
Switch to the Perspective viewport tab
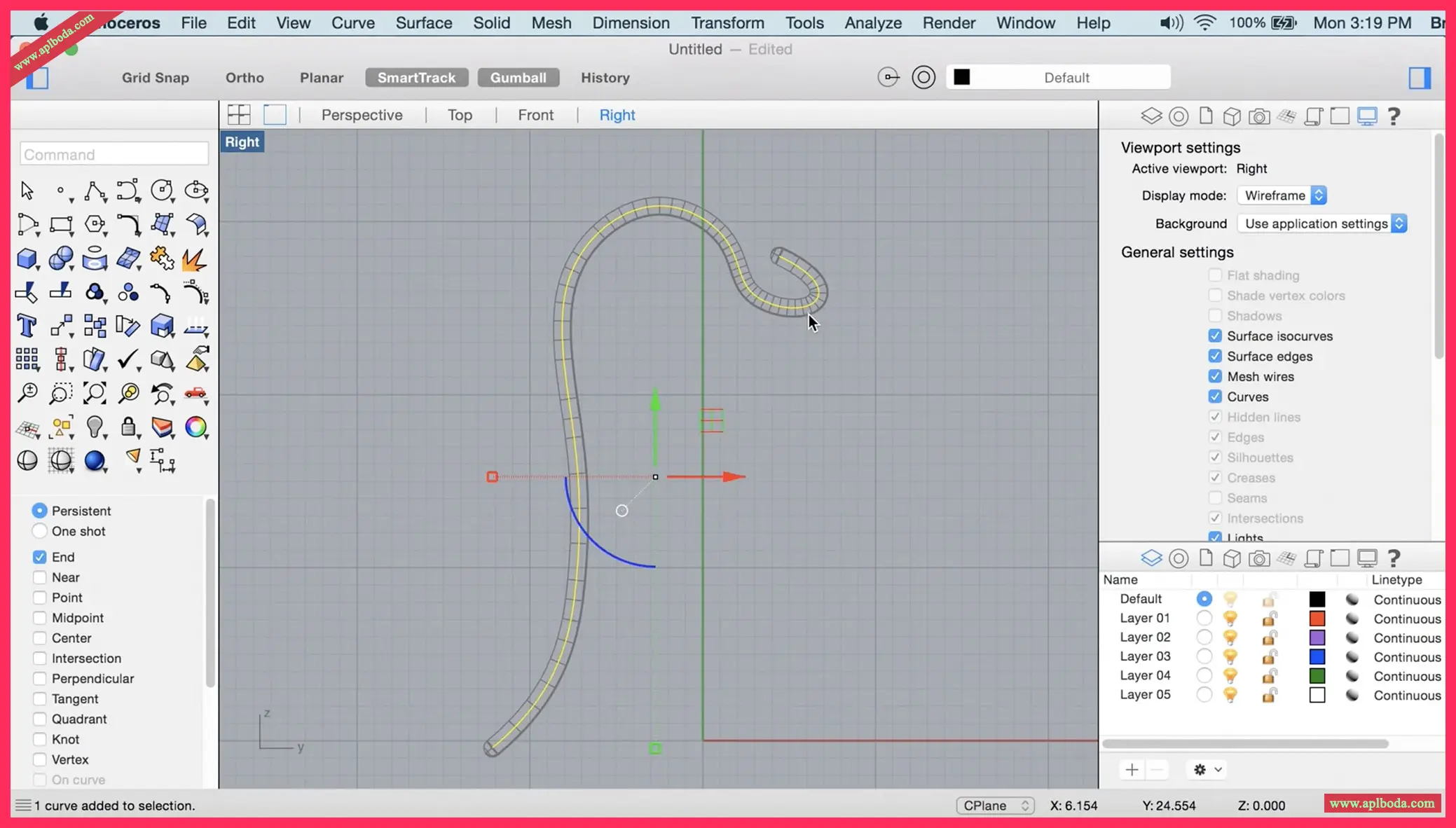point(362,115)
